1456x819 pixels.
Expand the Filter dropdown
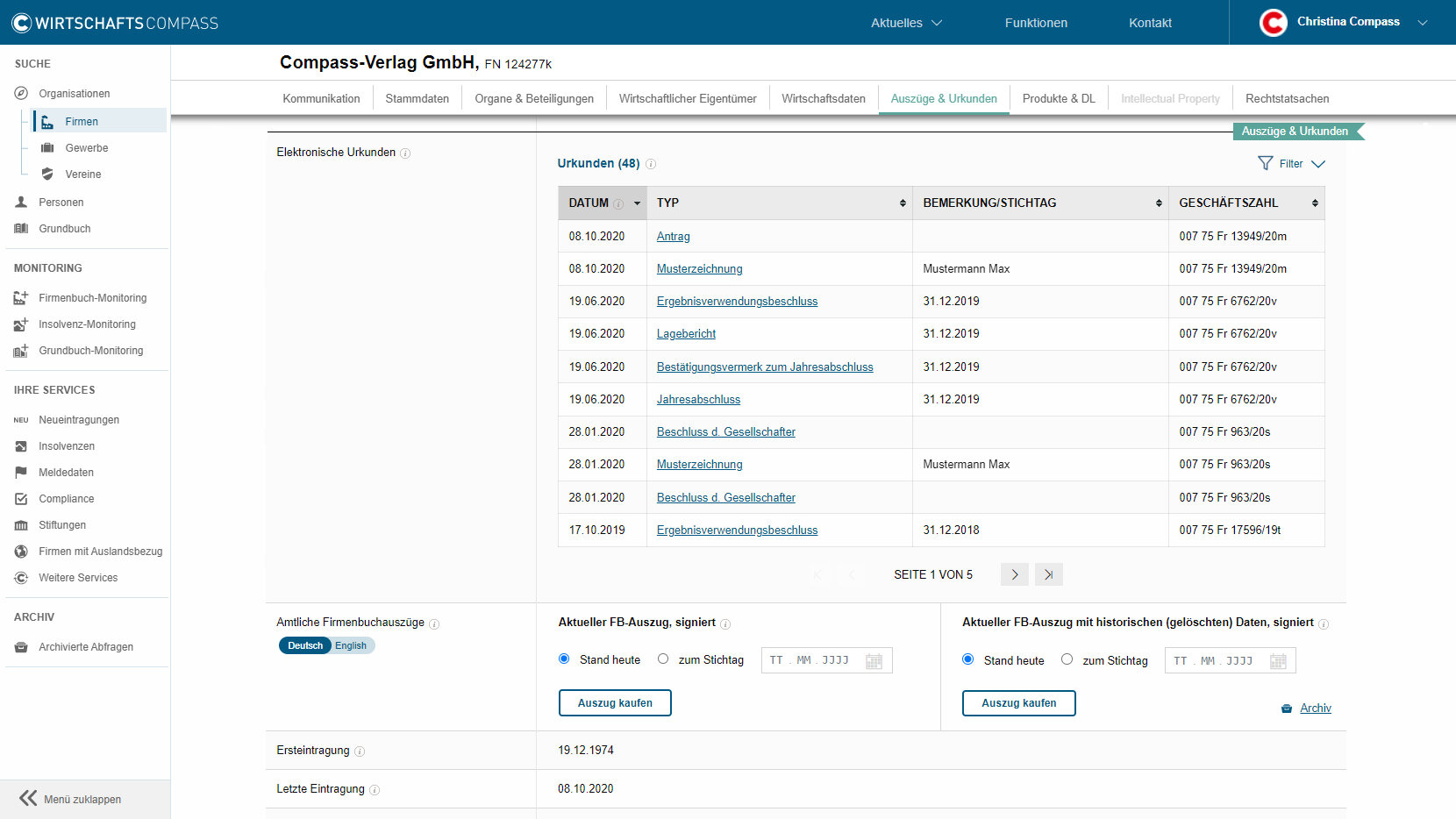(1291, 164)
